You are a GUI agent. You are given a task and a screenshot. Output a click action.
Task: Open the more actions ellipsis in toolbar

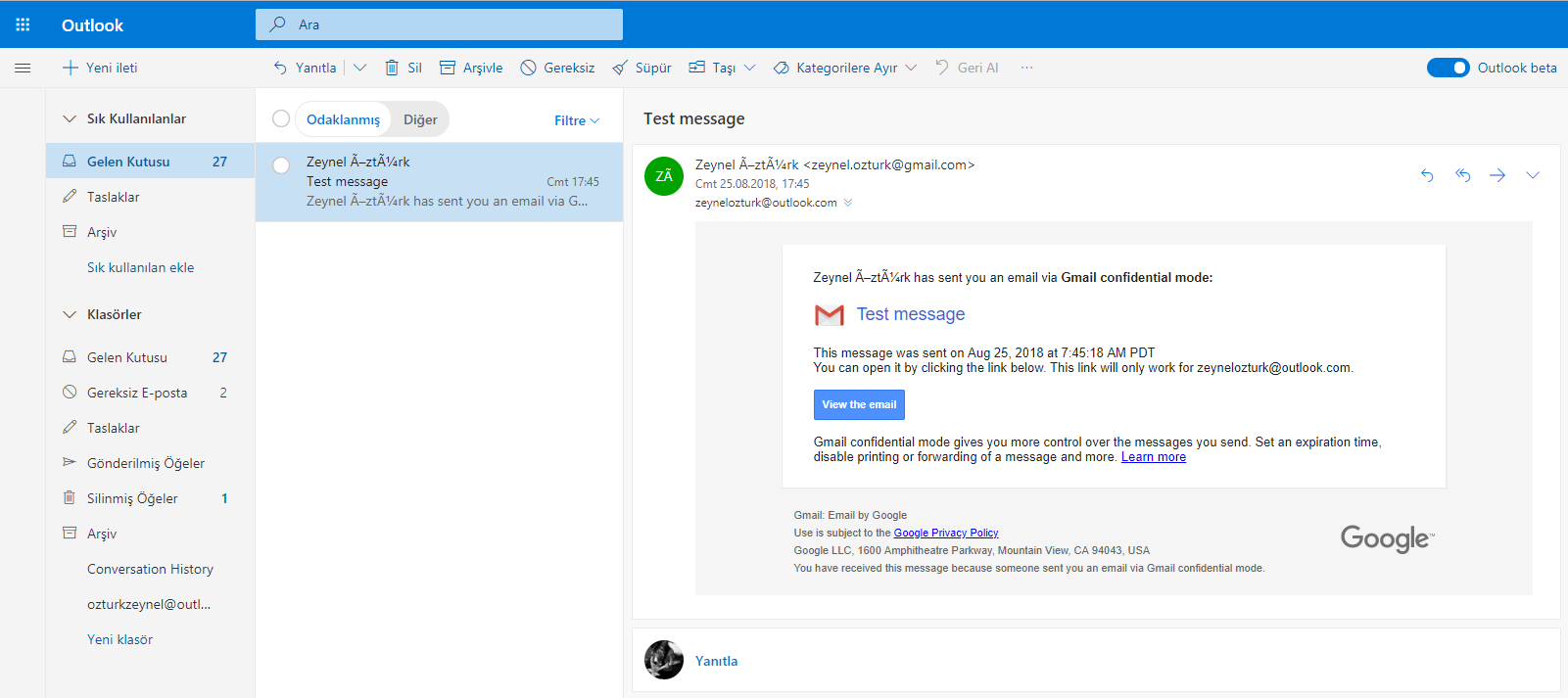pyautogui.click(x=1026, y=68)
